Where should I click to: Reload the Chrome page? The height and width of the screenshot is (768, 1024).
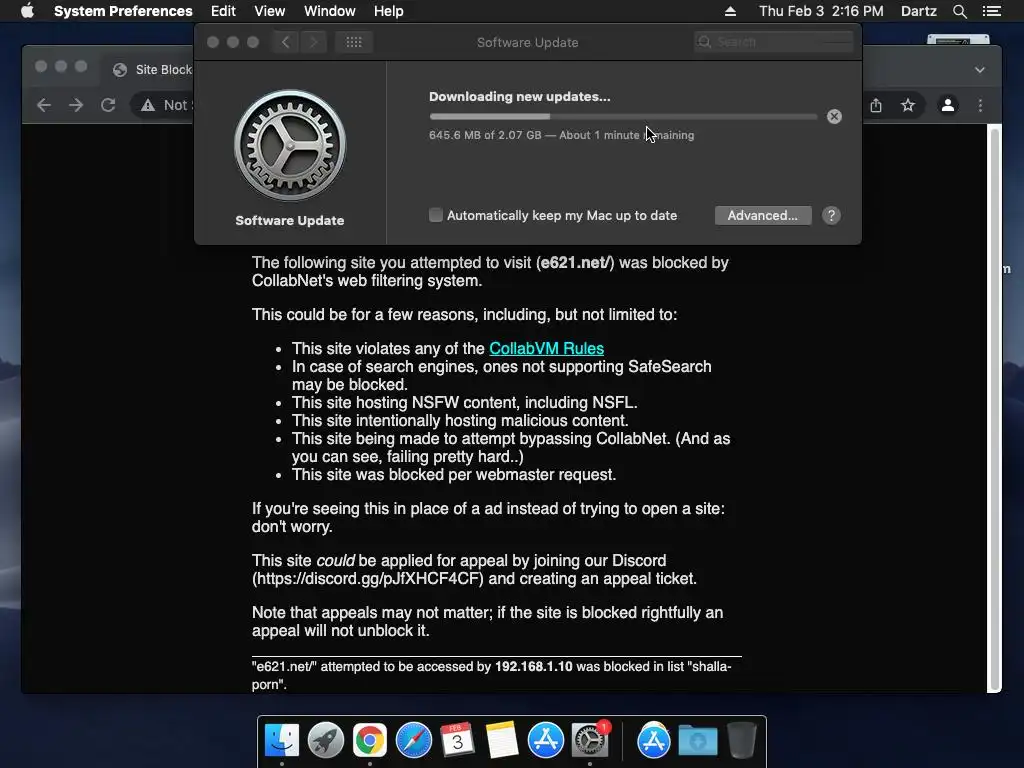pos(108,105)
